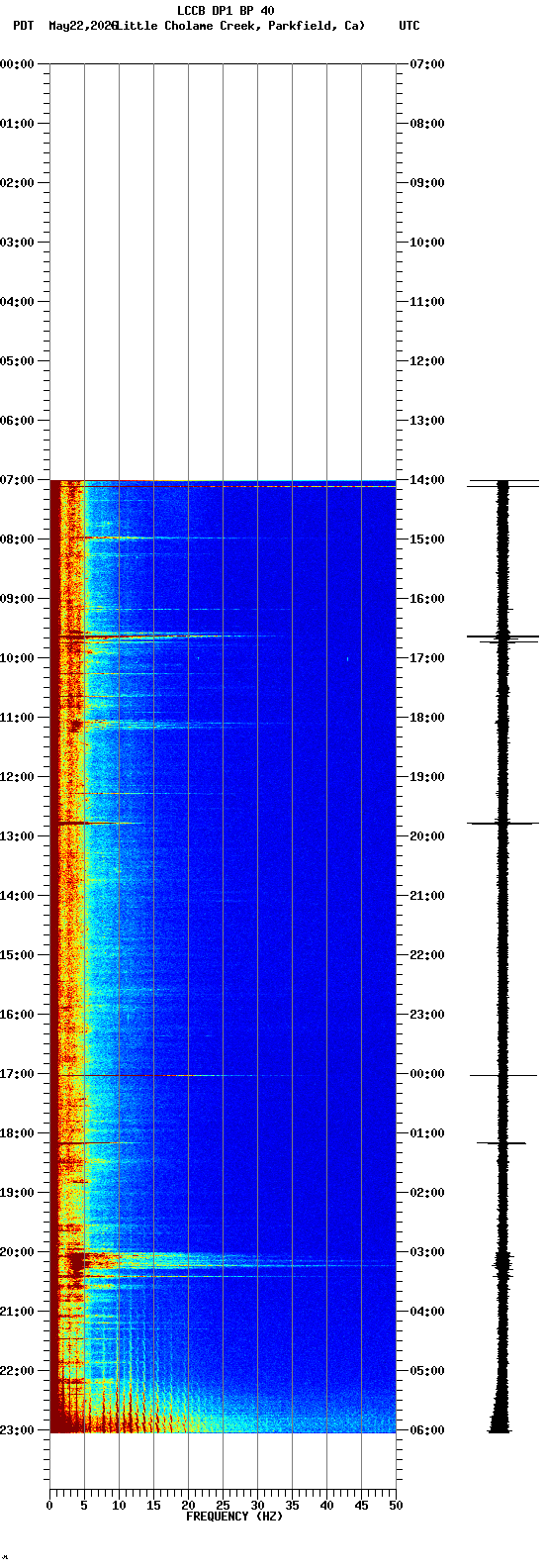Image resolution: width=546 pixels, height=1568 pixels.
Task: Click the 07:00 UTC label at top
Action: 427,64
